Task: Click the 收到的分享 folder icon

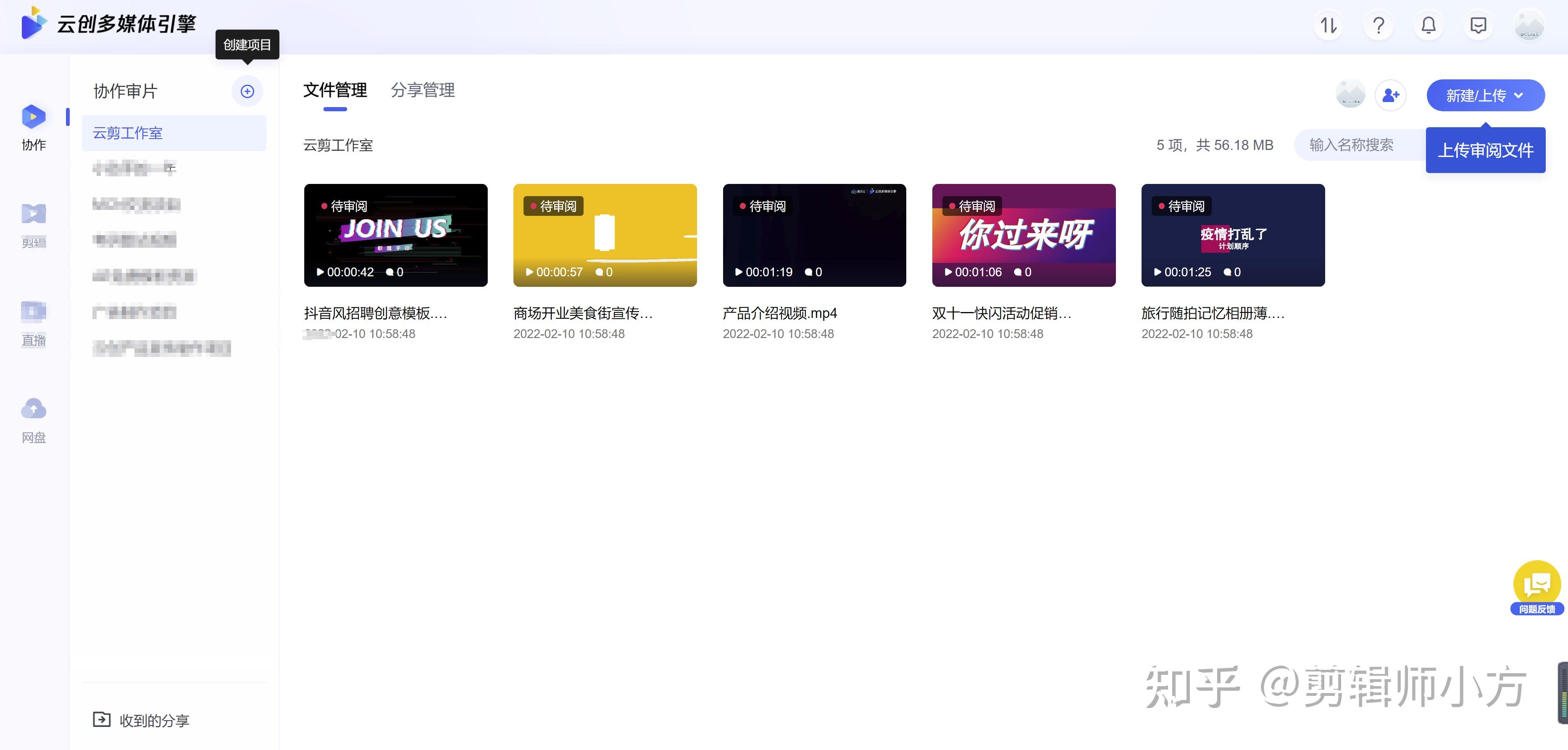Action: click(x=102, y=720)
